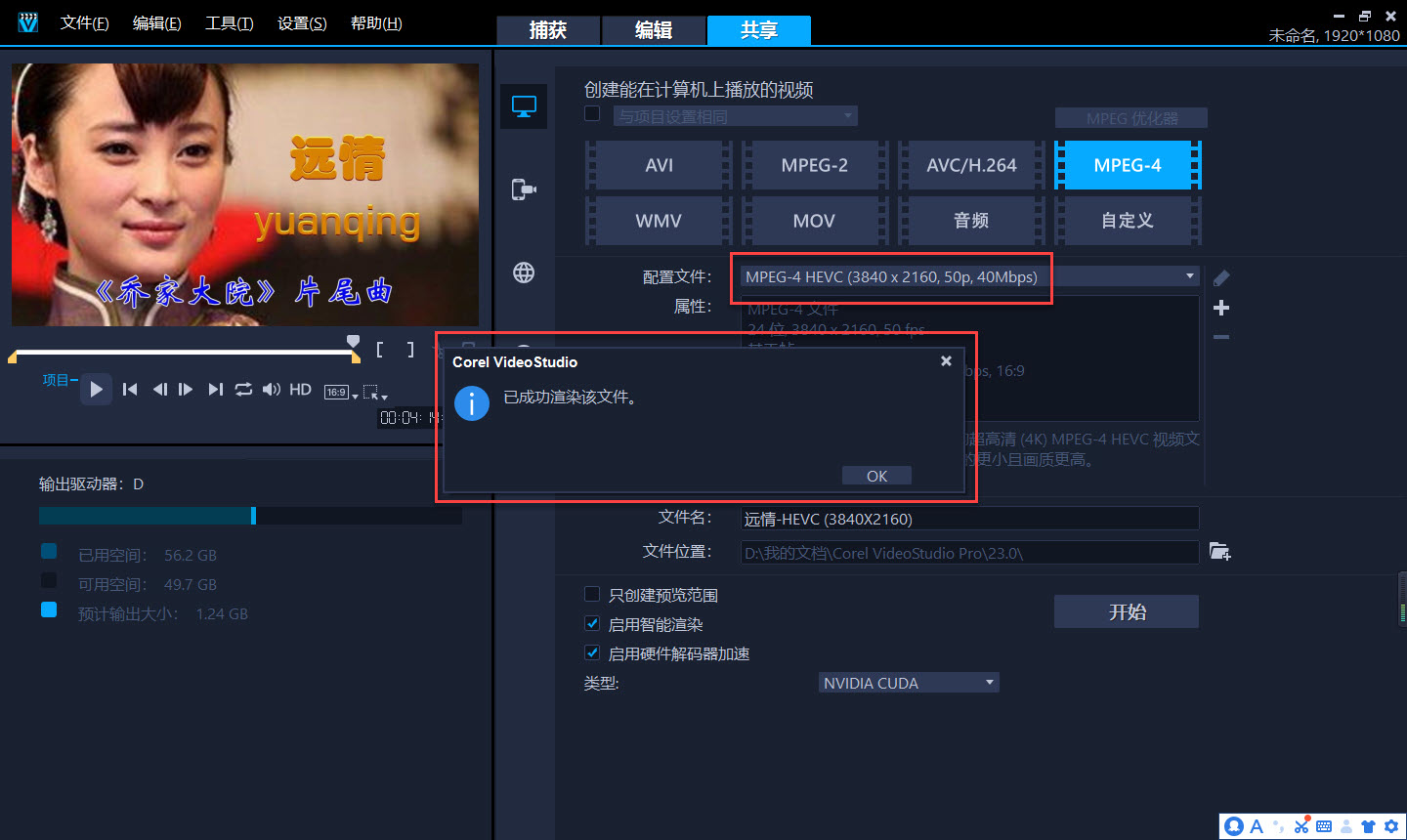The height and width of the screenshot is (840, 1407).
Task: Open the 工具(T) menu
Action: point(229,23)
